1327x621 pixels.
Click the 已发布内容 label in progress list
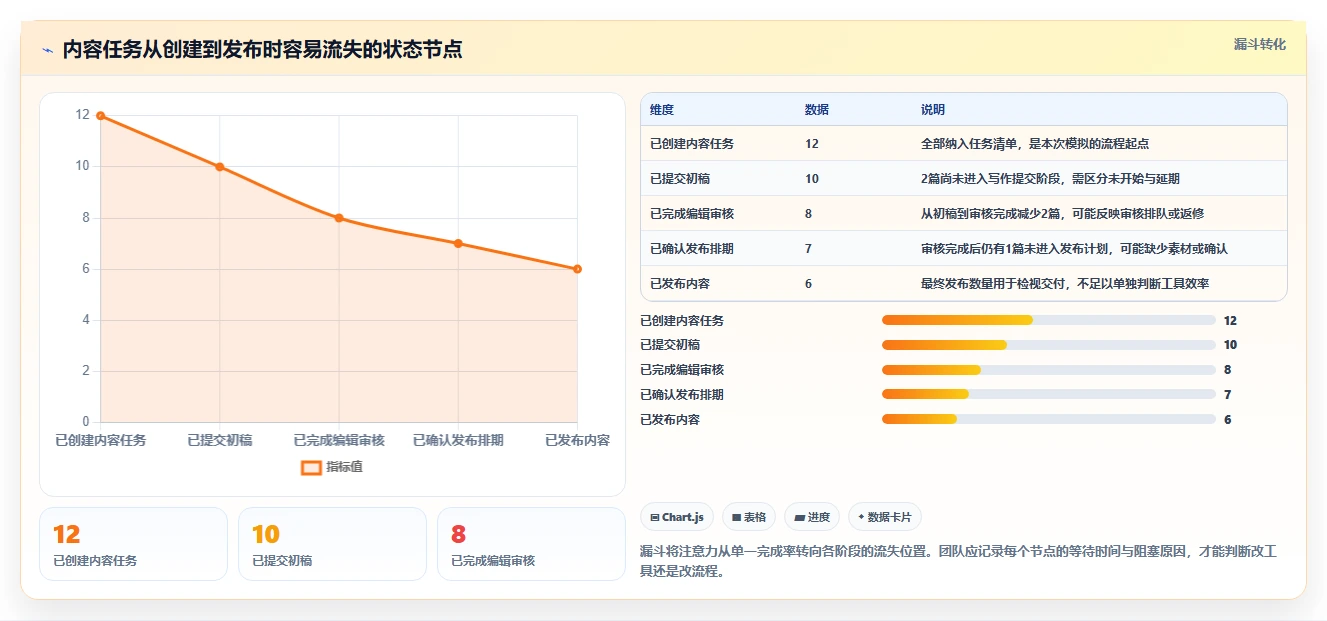point(670,420)
